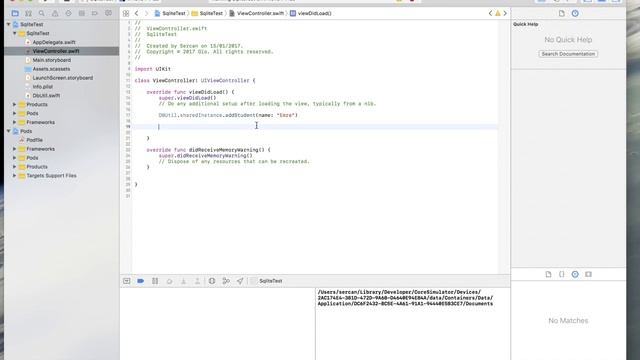Viewport: 640px width, 360px height.
Task: Go forward in editor history
Action: pyautogui.click(x=147, y=13)
